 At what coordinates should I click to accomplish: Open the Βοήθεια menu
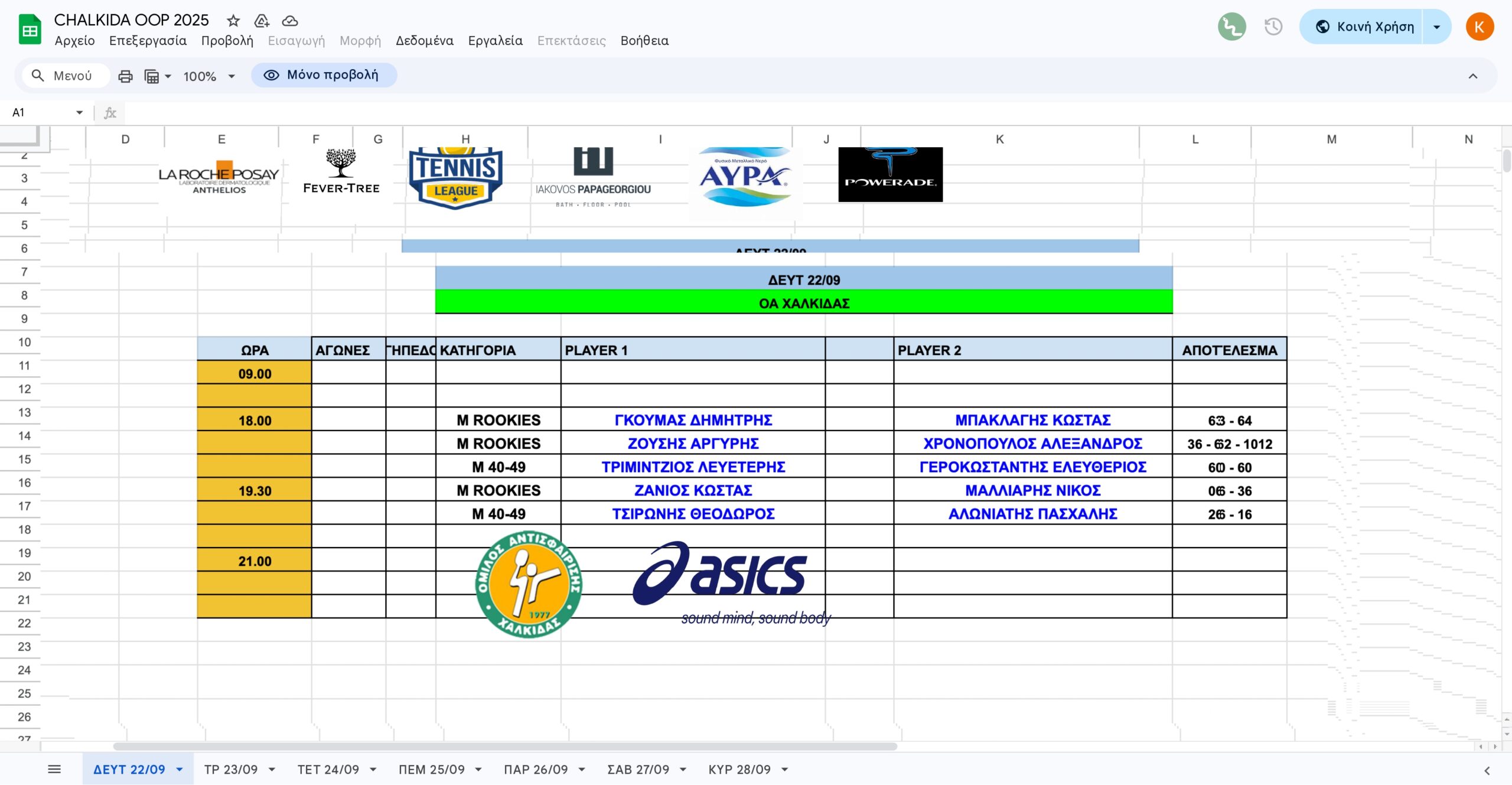644,41
